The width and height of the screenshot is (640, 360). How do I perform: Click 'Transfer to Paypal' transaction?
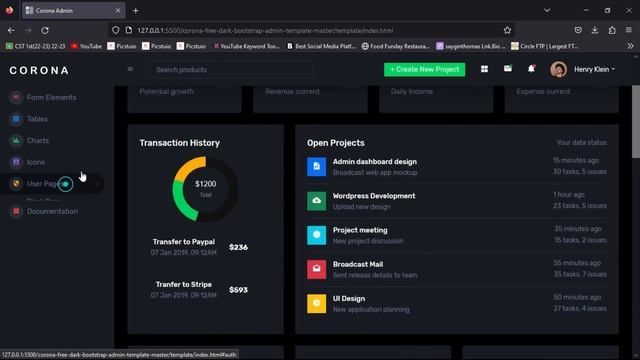coord(184,242)
